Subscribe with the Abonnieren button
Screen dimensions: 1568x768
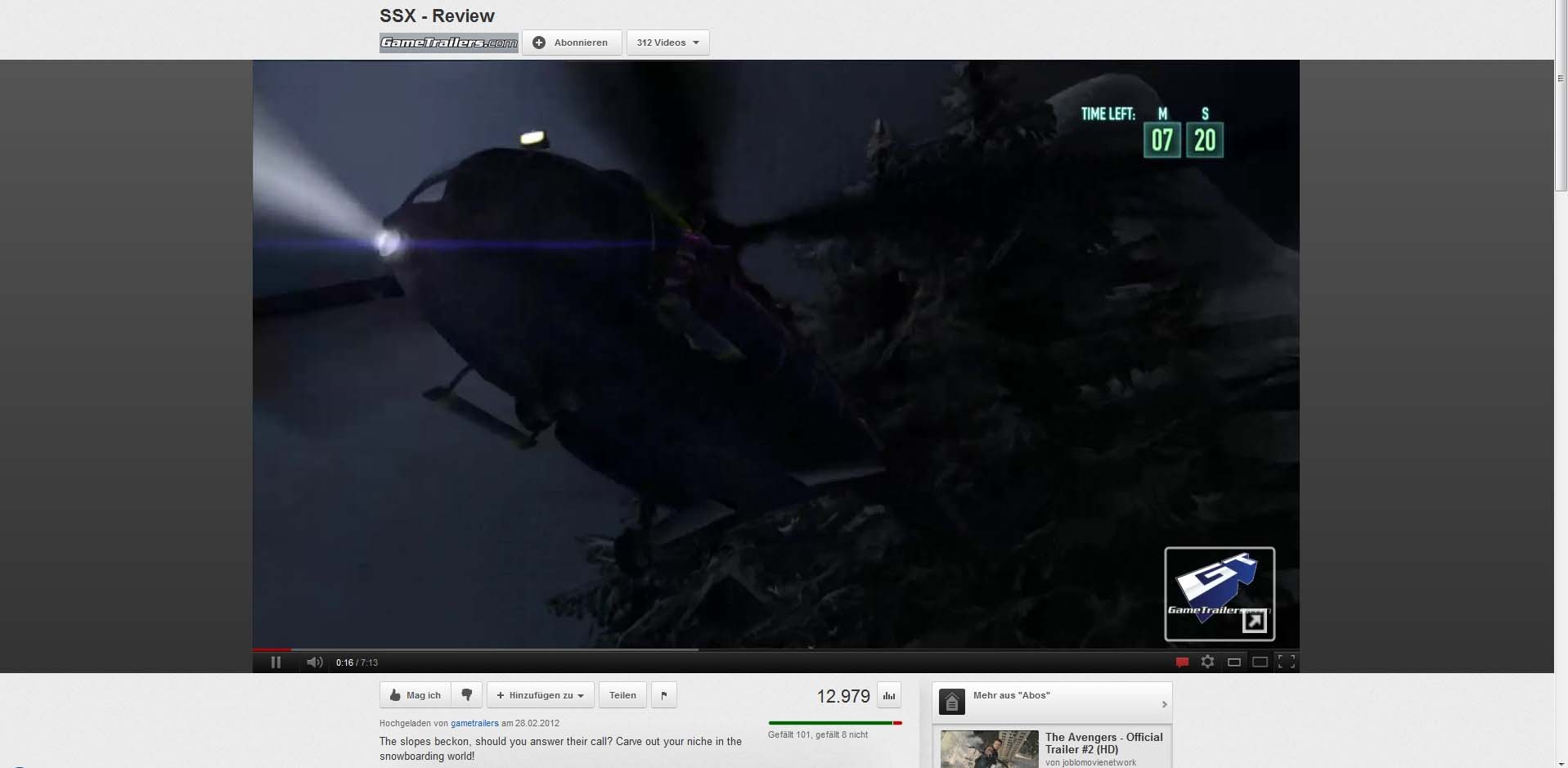coord(572,43)
